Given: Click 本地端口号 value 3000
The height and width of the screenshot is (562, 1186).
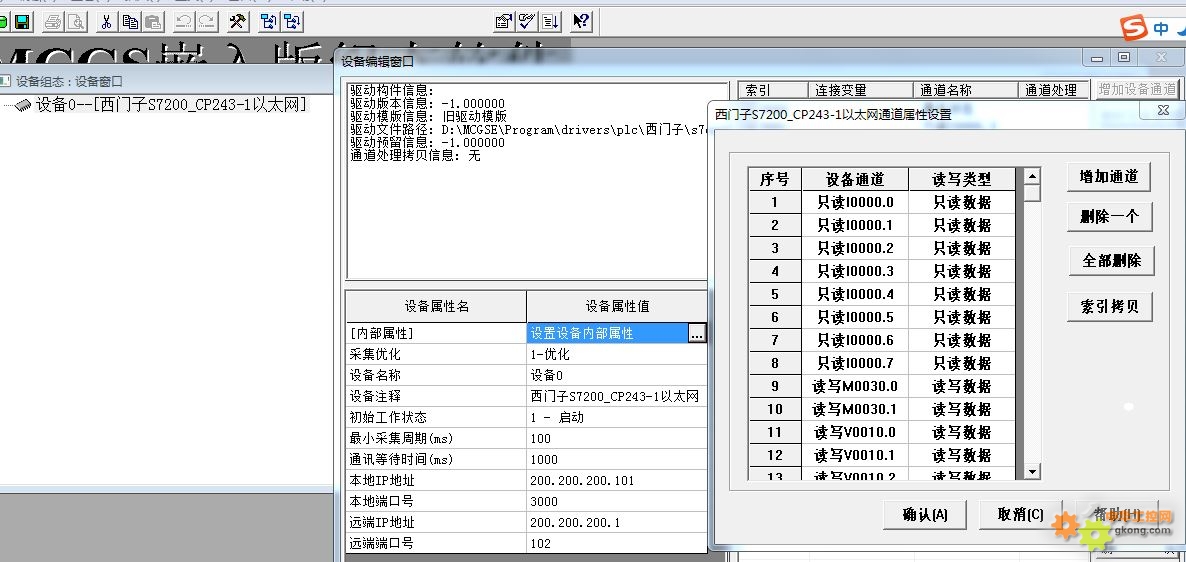Looking at the screenshot, I should pyautogui.click(x=617, y=501).
